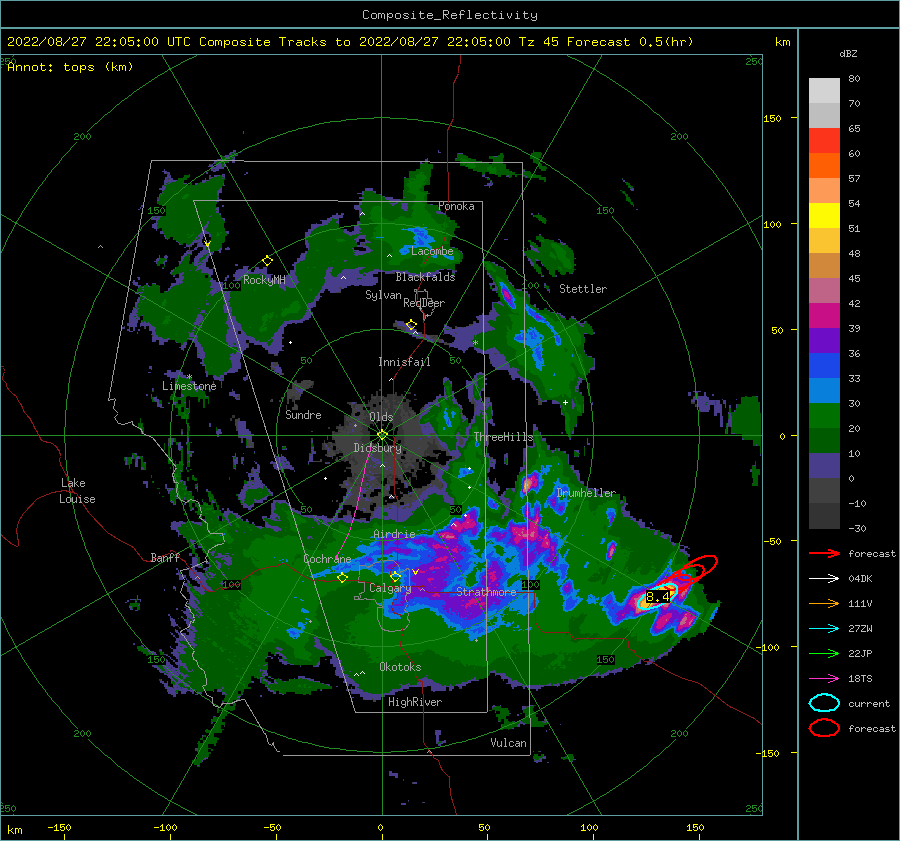Click the 80 dBZ light gray color swatch
Viewport: 900px width, 841px height.
824,90
